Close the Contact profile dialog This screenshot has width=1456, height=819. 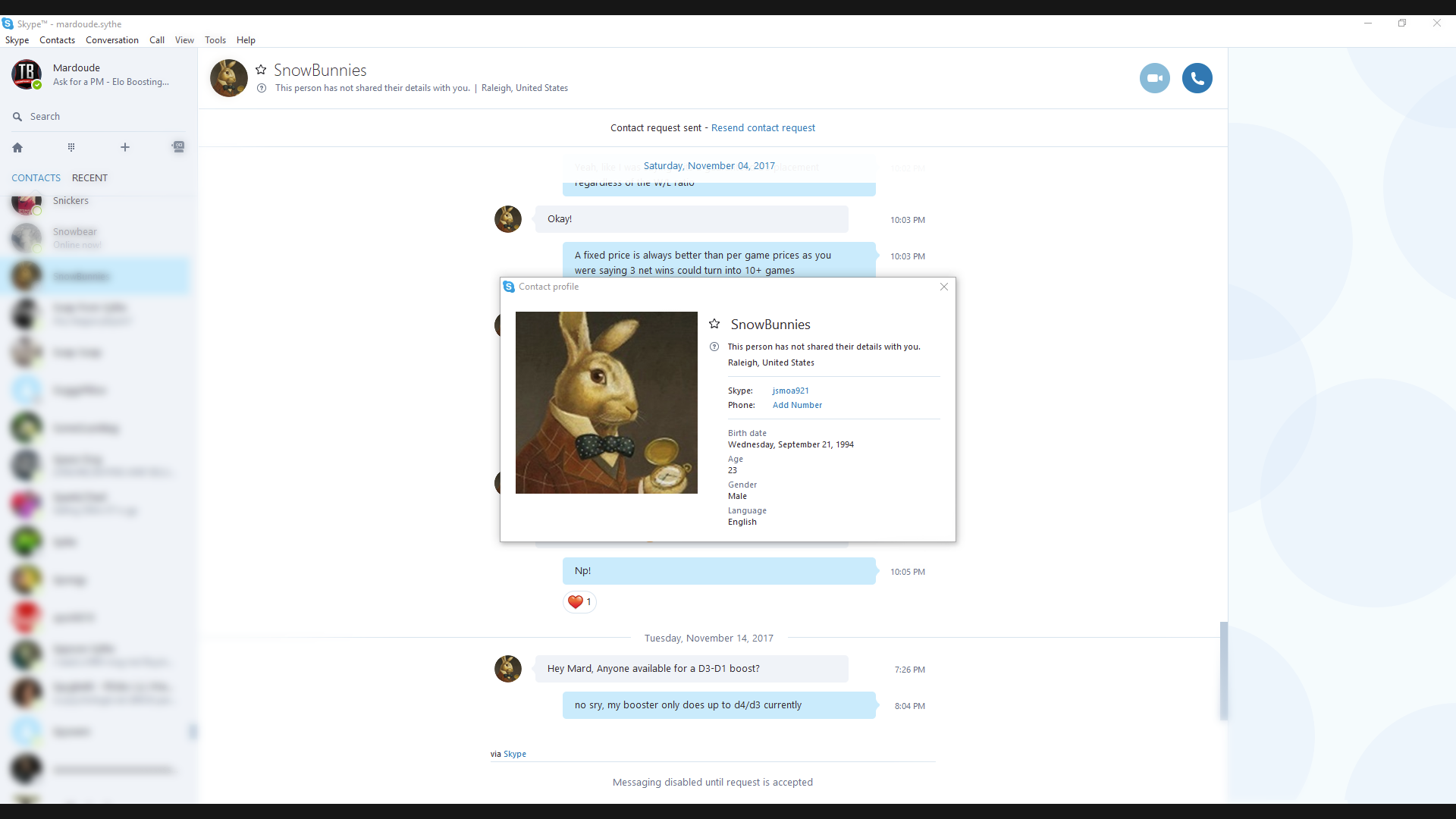pyautogui.click(x=944, y=287)
